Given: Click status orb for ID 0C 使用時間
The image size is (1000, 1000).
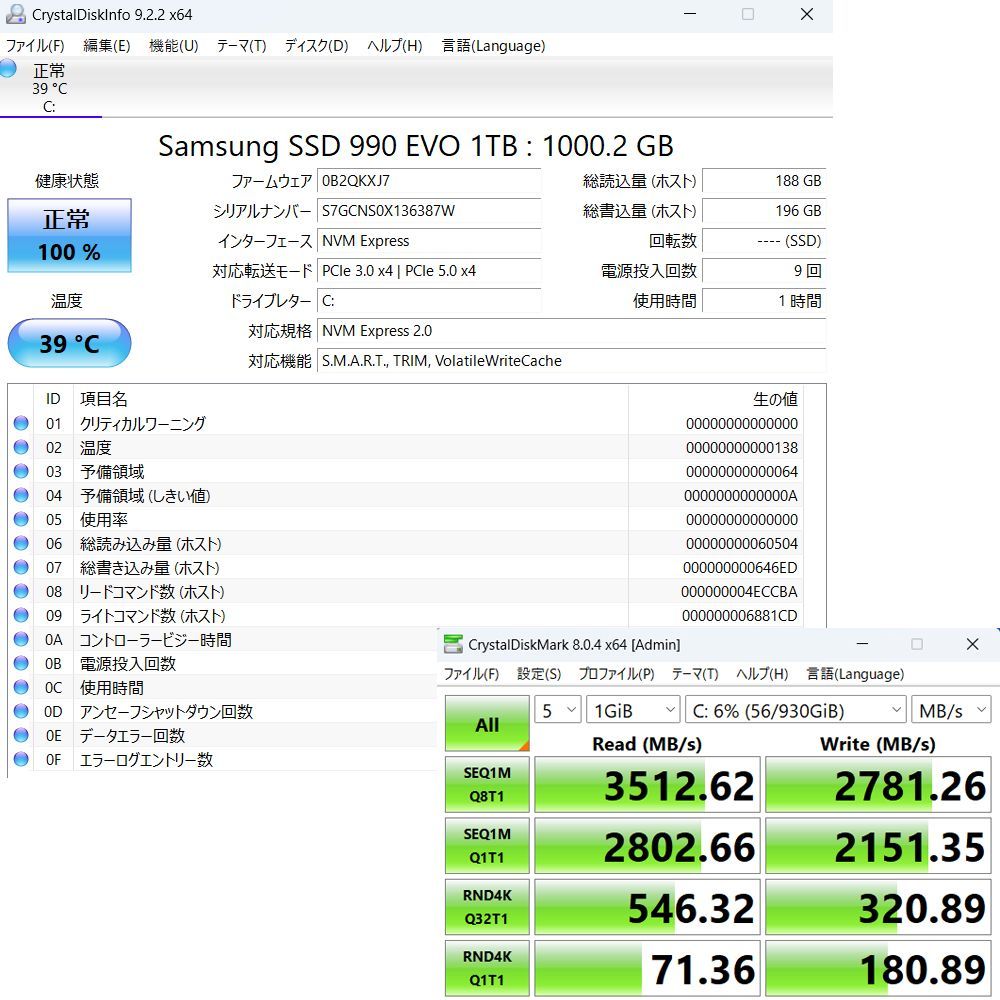Looking at the screenshot, I should [21, 687].
